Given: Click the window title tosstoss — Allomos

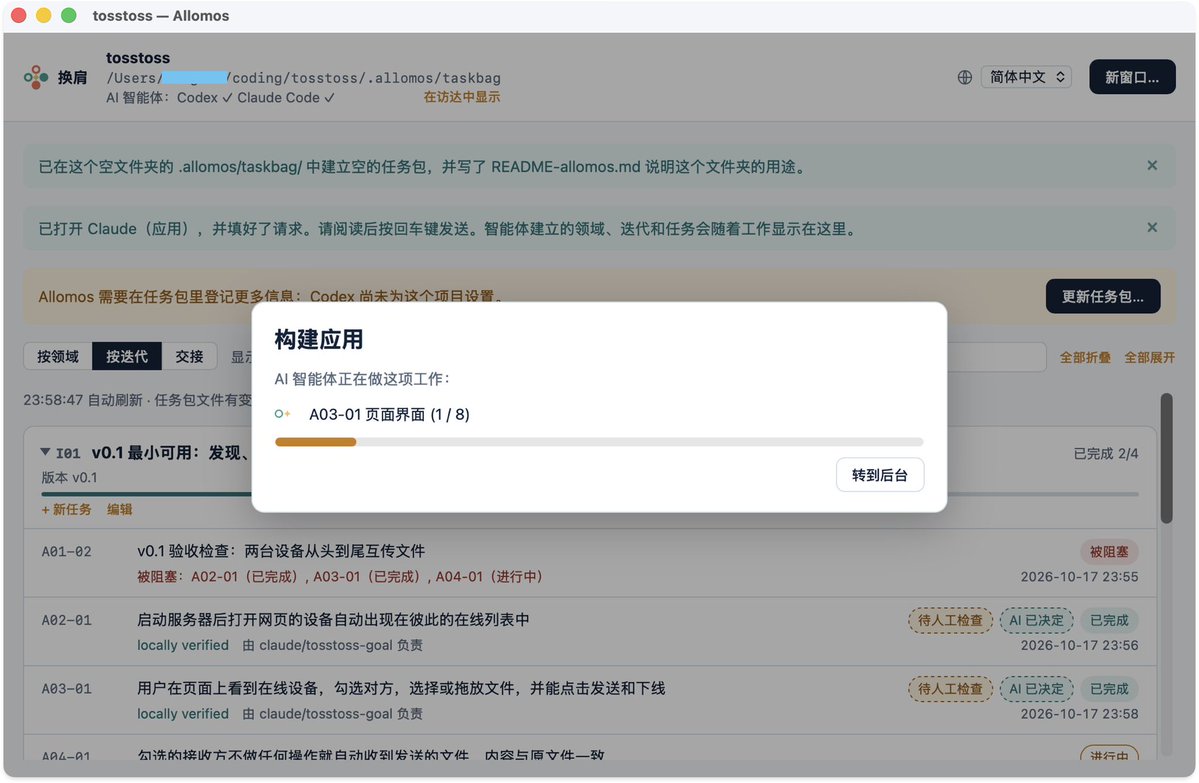Looking at the screenshot, I should [161, 16].
